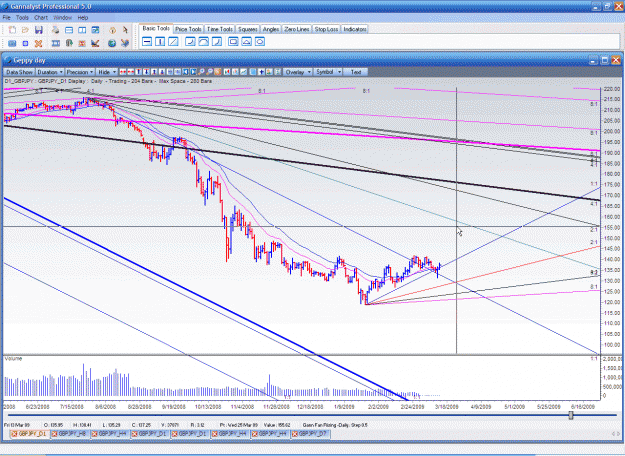This screenshot has height=456, width=625.
Task: Select the pointer arrow tool icon
Action: (x=125, y=30)
